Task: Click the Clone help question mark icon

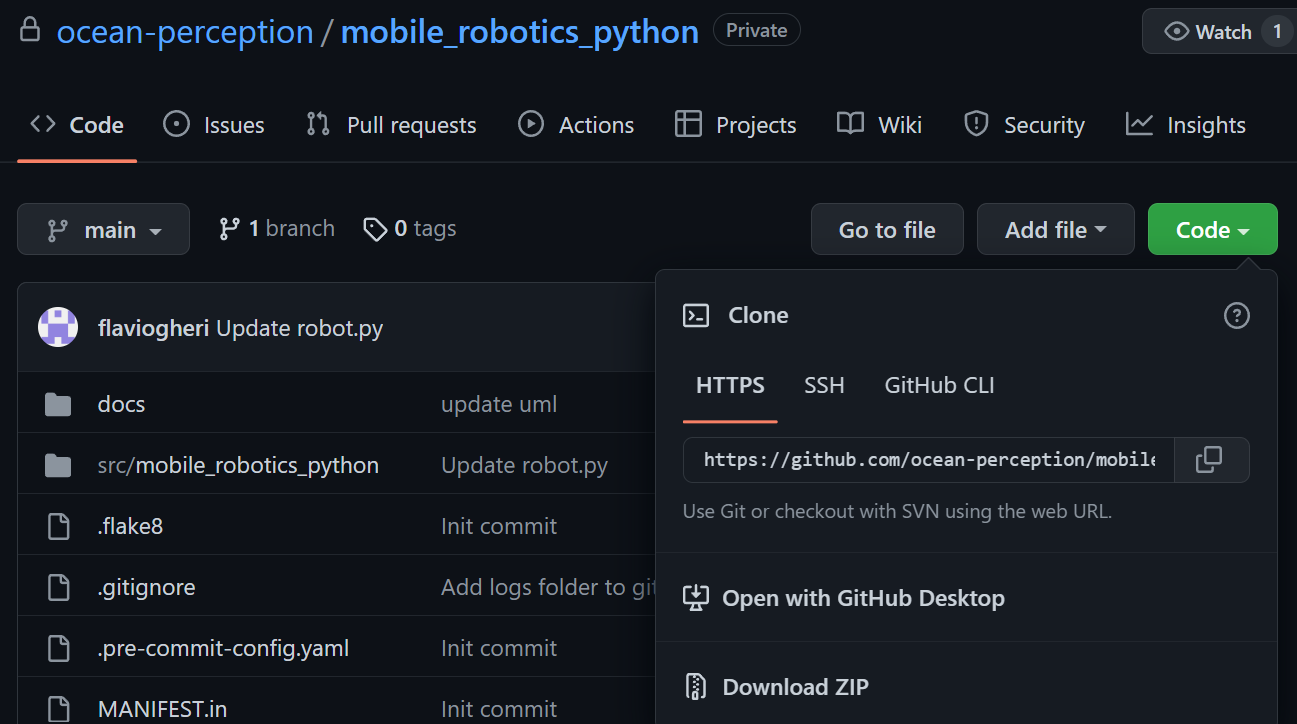Action: [1237, 316]
